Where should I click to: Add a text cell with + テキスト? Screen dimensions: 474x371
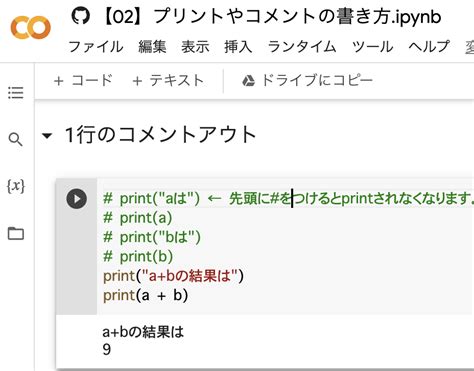pyautogui.click(x=168, y=81)
